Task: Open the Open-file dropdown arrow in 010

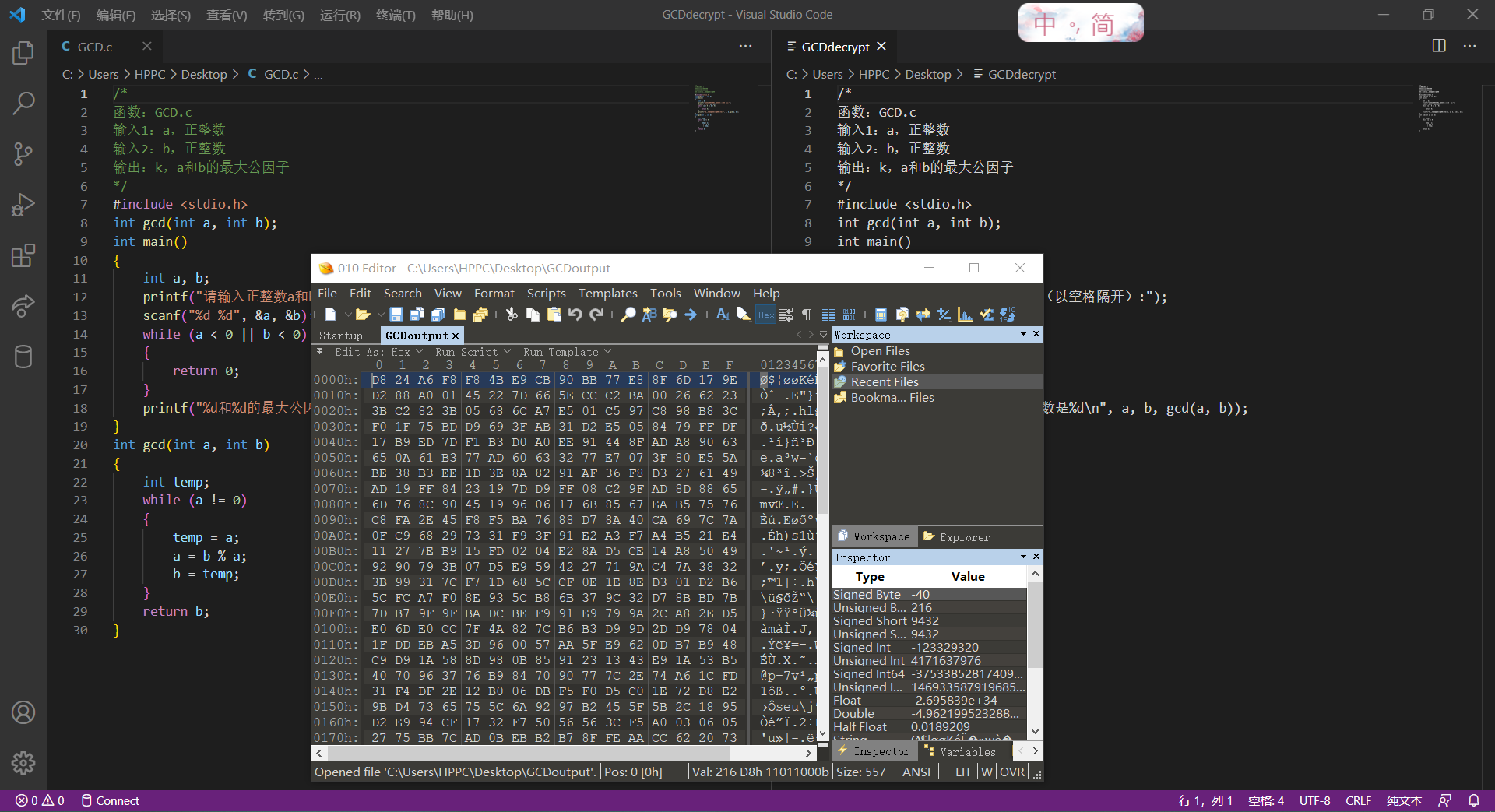Action: 380,315
